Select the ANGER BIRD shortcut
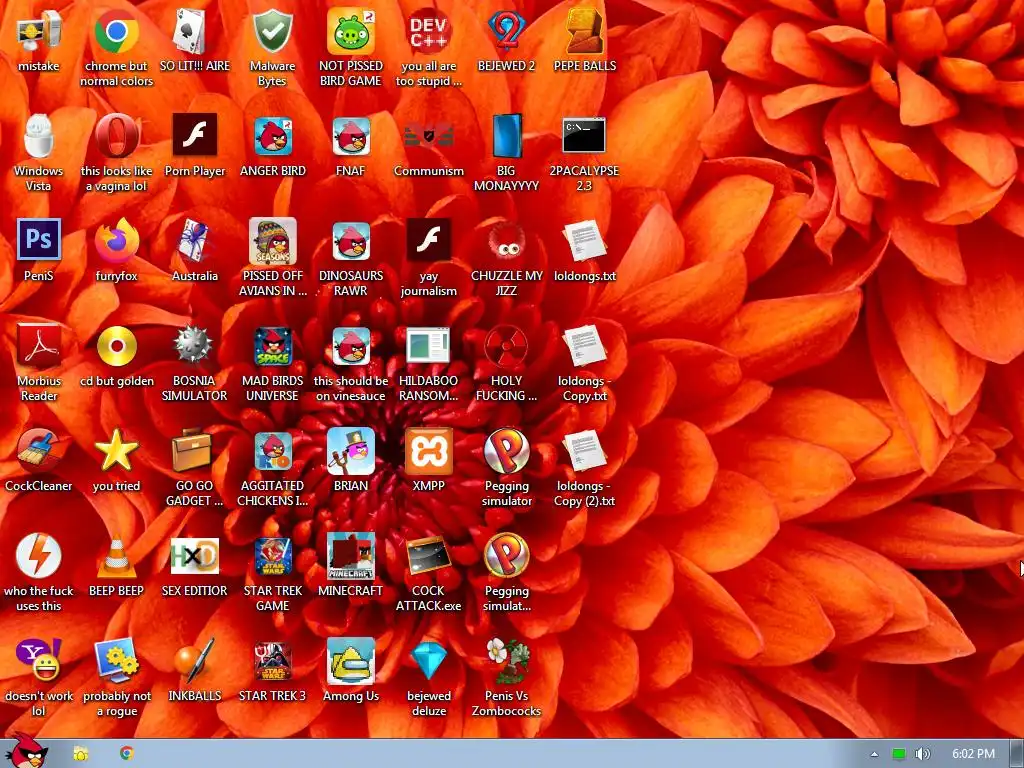This screenshot has height=768, width=1024. [x=272, y=136]
